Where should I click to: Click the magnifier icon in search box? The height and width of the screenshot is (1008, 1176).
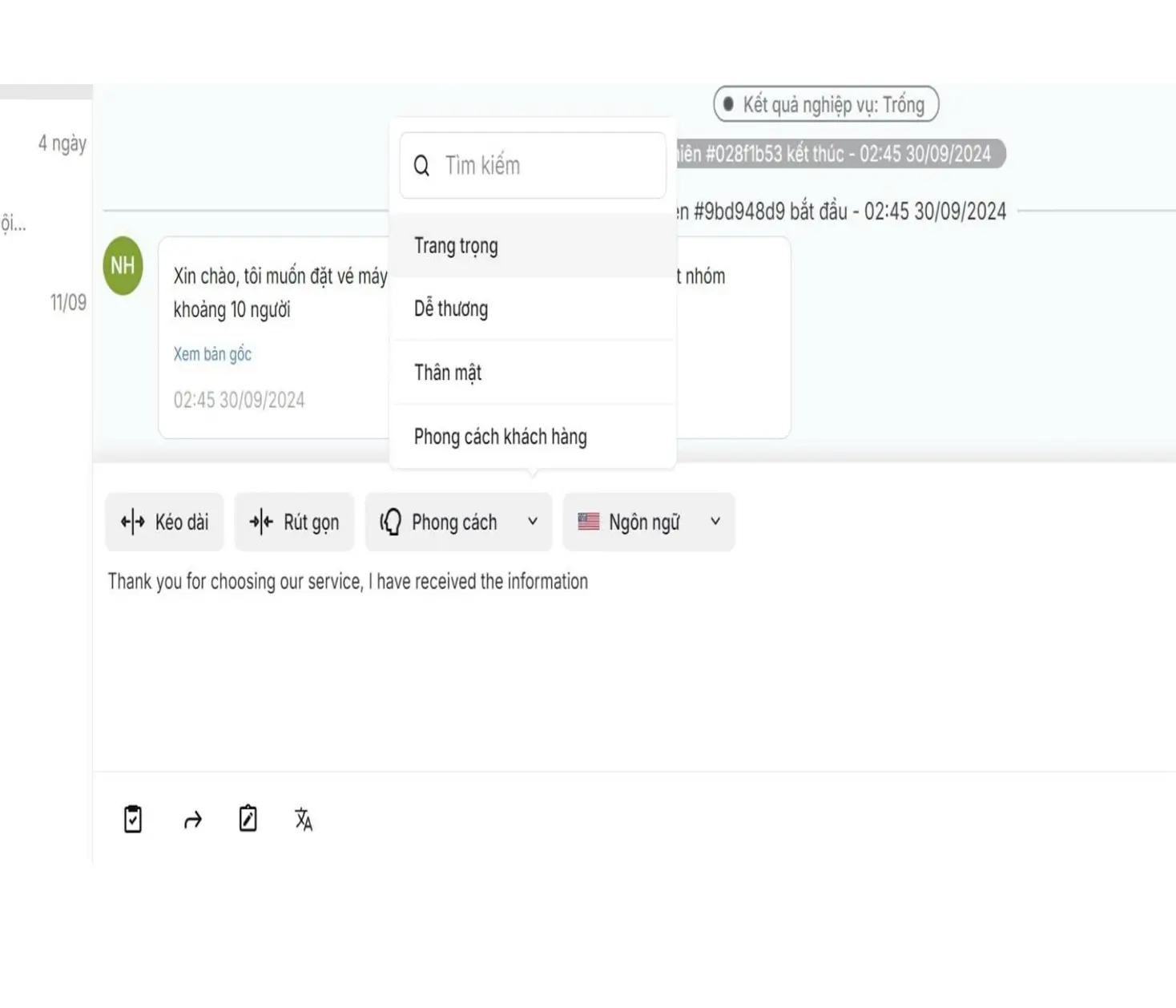(x=421, y=166)
